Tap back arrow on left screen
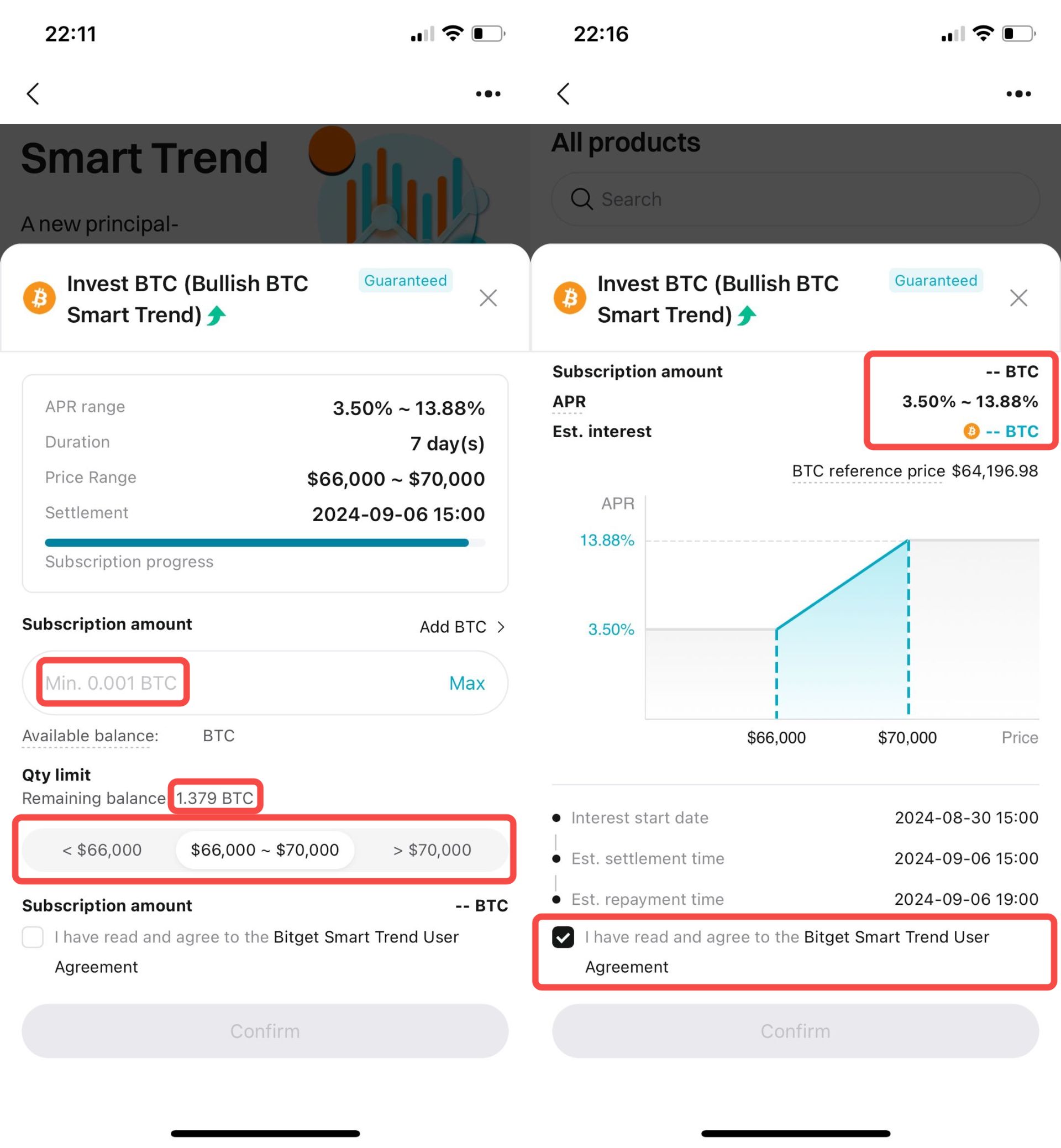1061x1148 pixels. (x=33, y=93)
